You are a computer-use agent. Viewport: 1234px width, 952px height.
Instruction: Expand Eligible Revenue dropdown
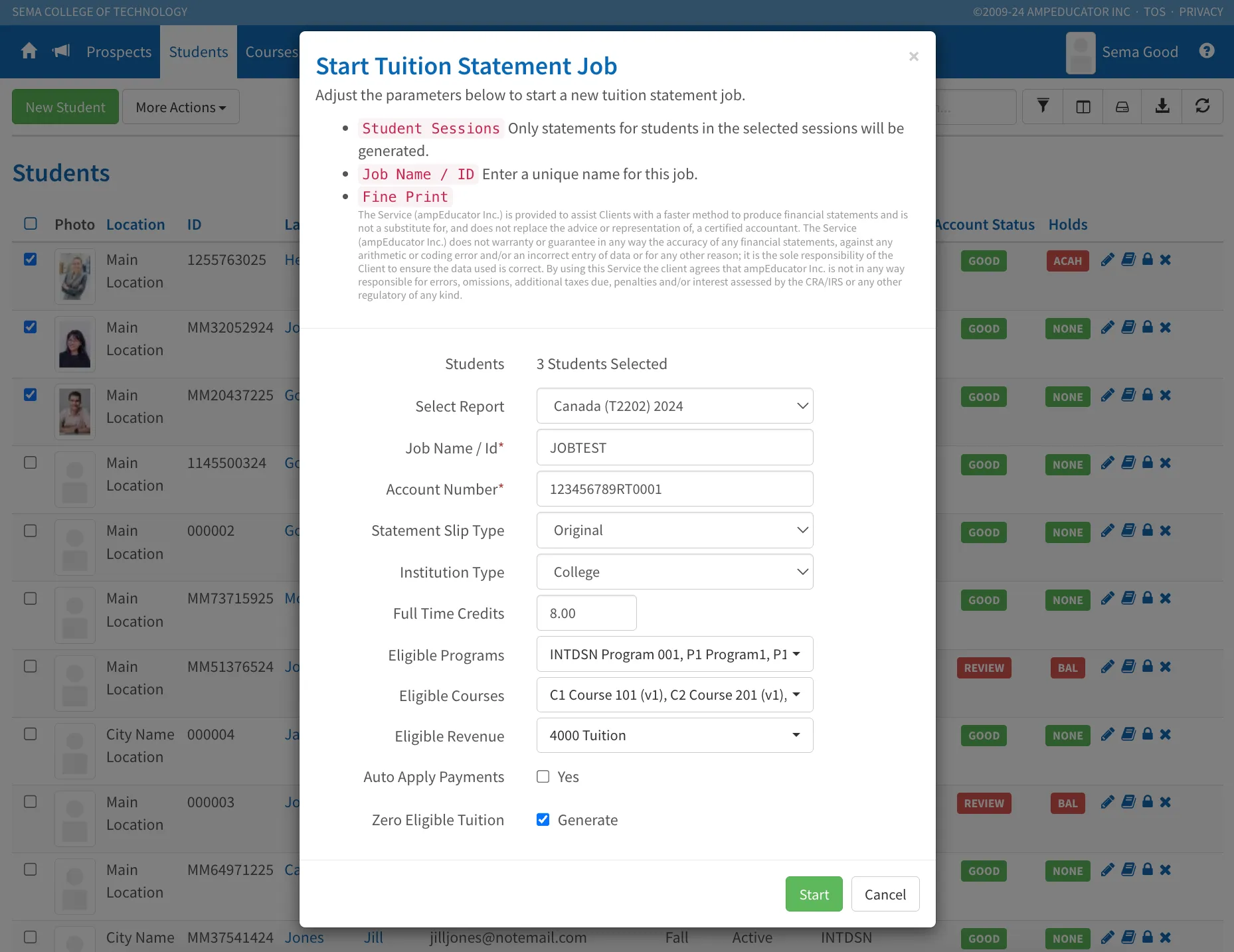[675, 736]
